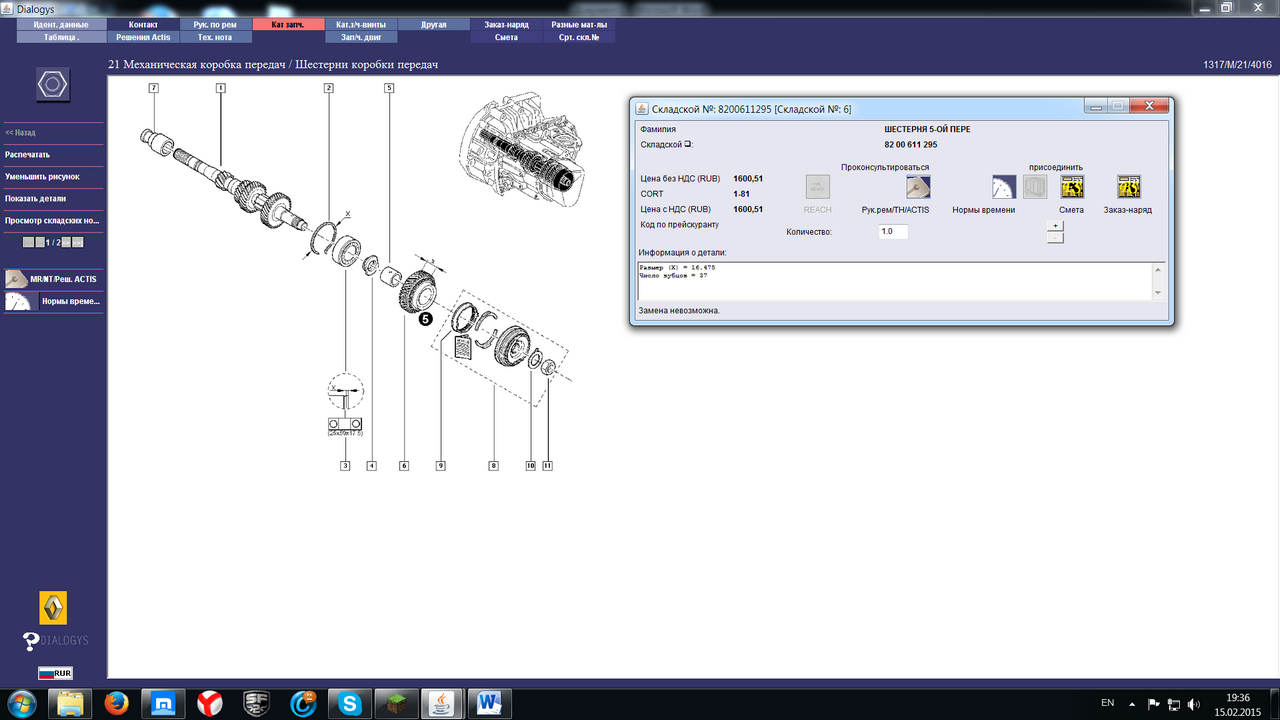The height and width of the screenshot is (720, 1280).
Task: Open Microsoft Word from taskbar
Action: pyautogui.click(x=492, y=704)
